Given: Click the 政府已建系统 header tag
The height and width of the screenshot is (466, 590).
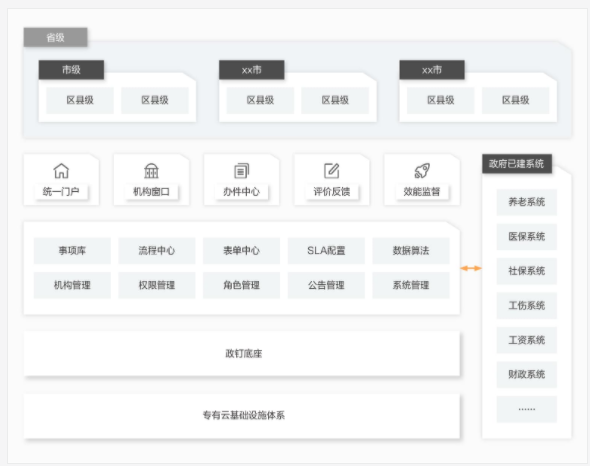Looking at the screenshot, I should click(x=517, y=164).
